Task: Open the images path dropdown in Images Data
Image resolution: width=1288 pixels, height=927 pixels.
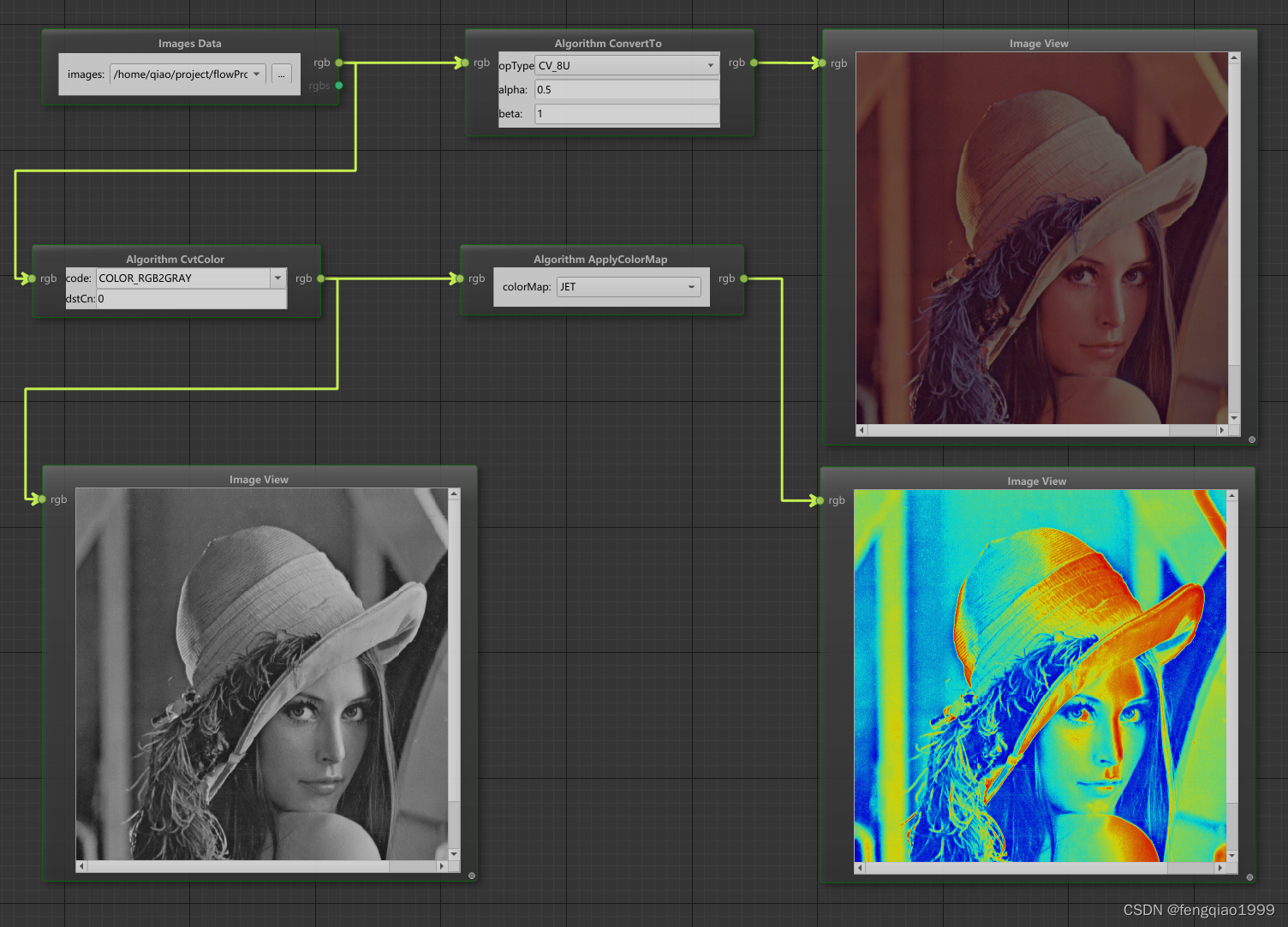Action: (188, 75)
